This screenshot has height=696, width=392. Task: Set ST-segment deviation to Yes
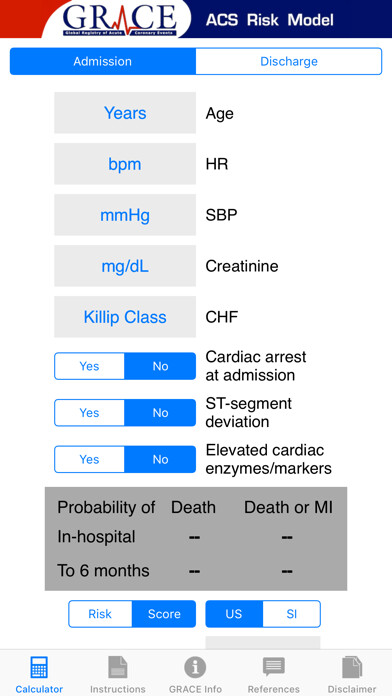click(x=89, y=413)
